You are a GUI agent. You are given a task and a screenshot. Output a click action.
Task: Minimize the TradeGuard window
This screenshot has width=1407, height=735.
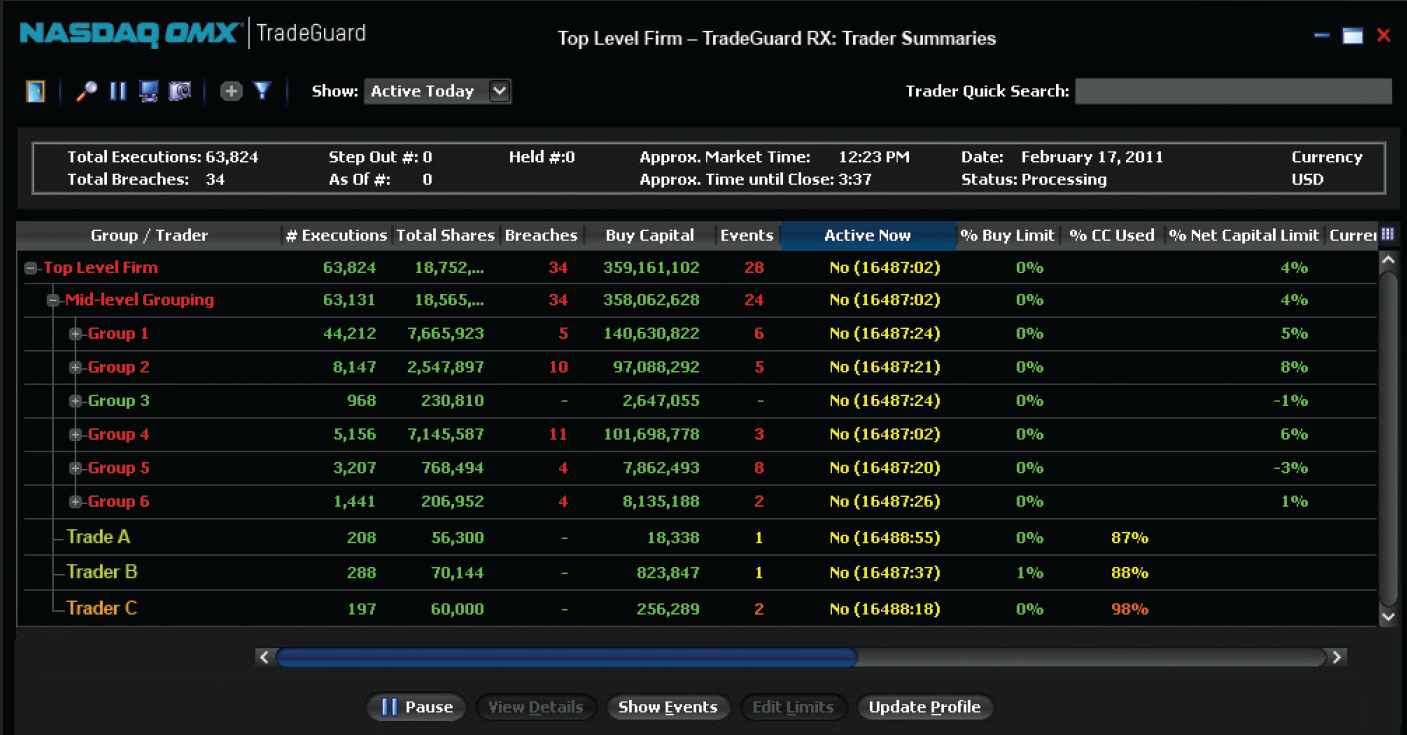[x=1322, y=36]
